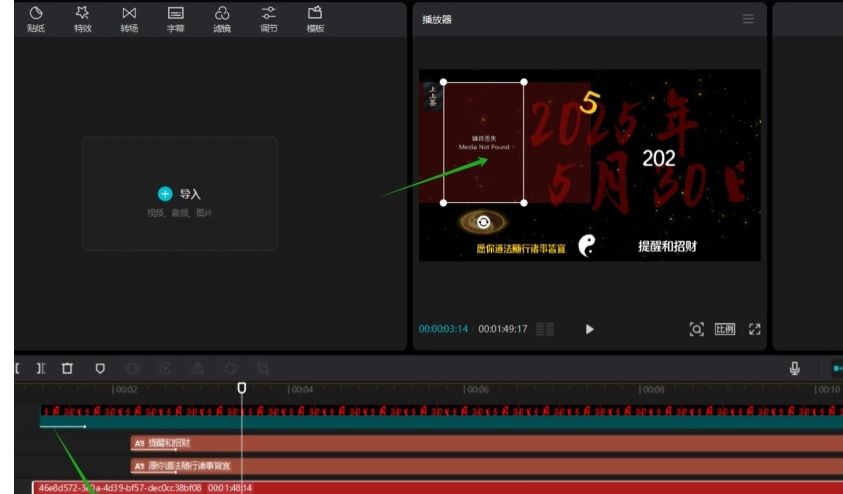Select the 愿你道法随行诸事皆宜 text clip
Image resolution: width=843 pixels, height=494 pixels.
[x=487, y=466]
